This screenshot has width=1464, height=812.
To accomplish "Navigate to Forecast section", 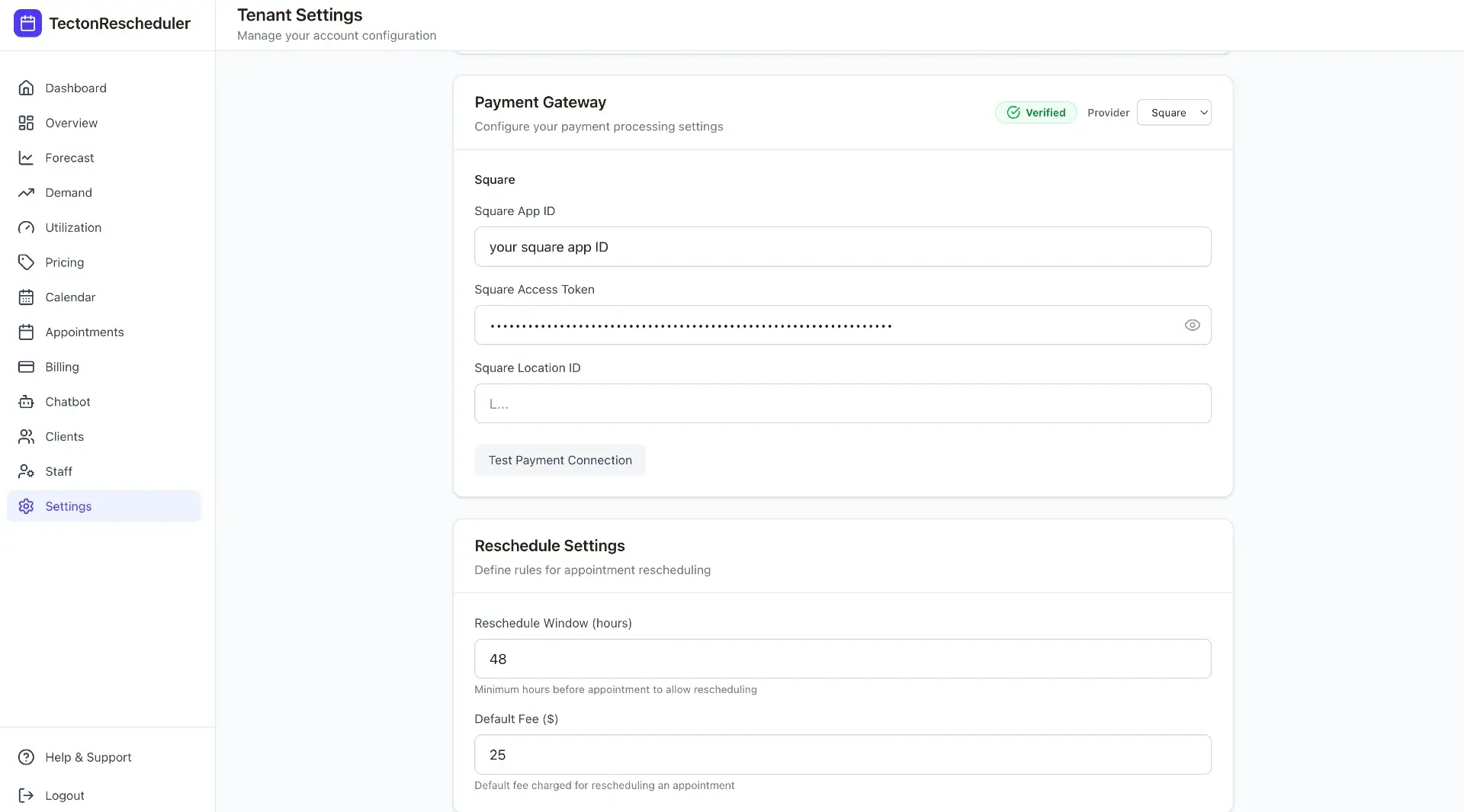I will 104,158.
